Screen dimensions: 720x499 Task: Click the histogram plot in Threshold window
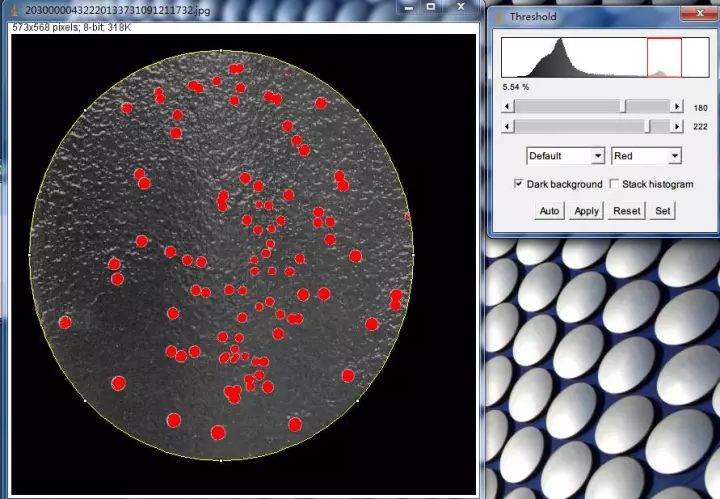click(605, 57)
